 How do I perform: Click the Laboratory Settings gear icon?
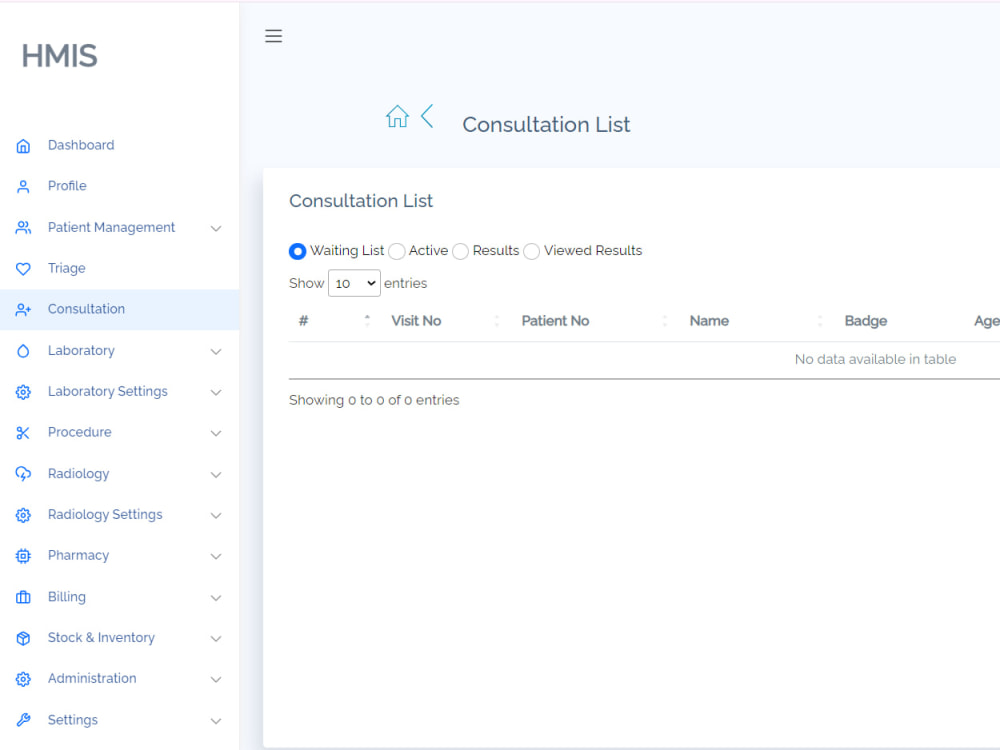[x=23, y=392]
